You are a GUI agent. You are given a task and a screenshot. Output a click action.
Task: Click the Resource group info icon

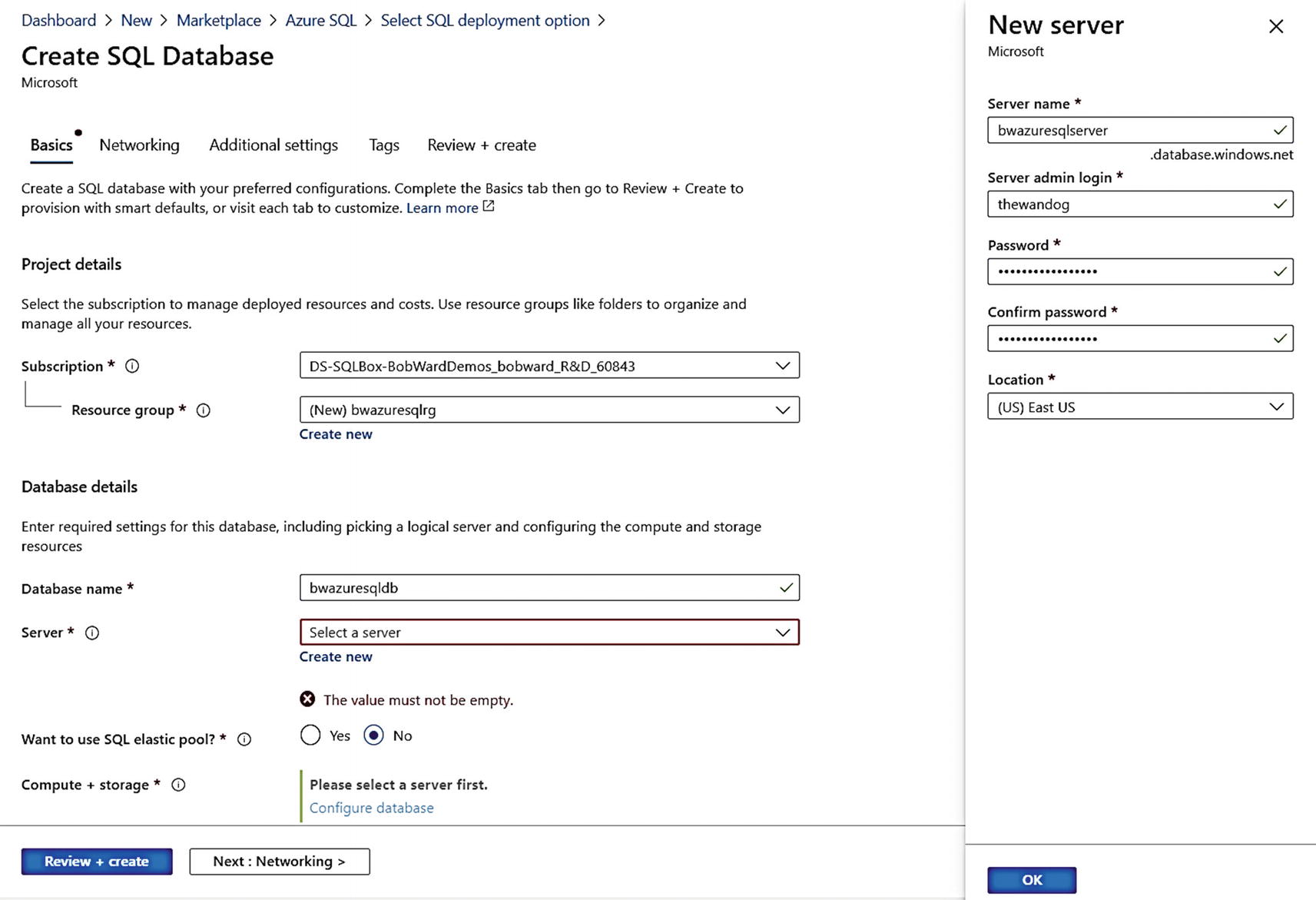204,410
